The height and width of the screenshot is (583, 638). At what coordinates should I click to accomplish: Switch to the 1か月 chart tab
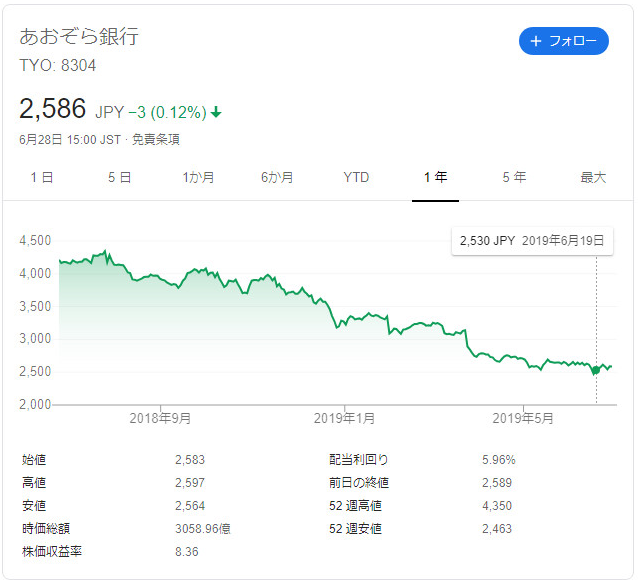[x=198, y=177]
